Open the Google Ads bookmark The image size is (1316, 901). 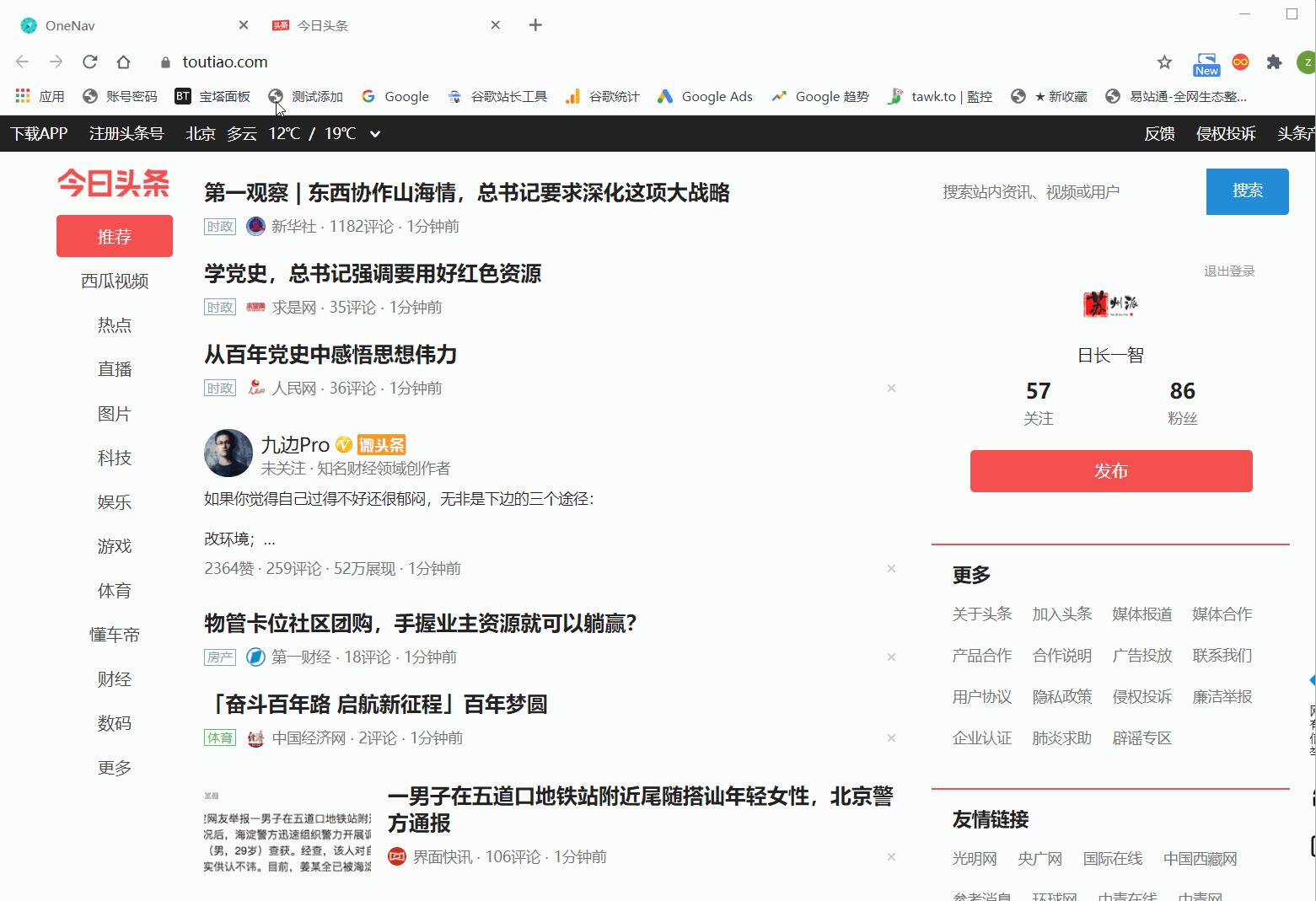tap(705, 96)
